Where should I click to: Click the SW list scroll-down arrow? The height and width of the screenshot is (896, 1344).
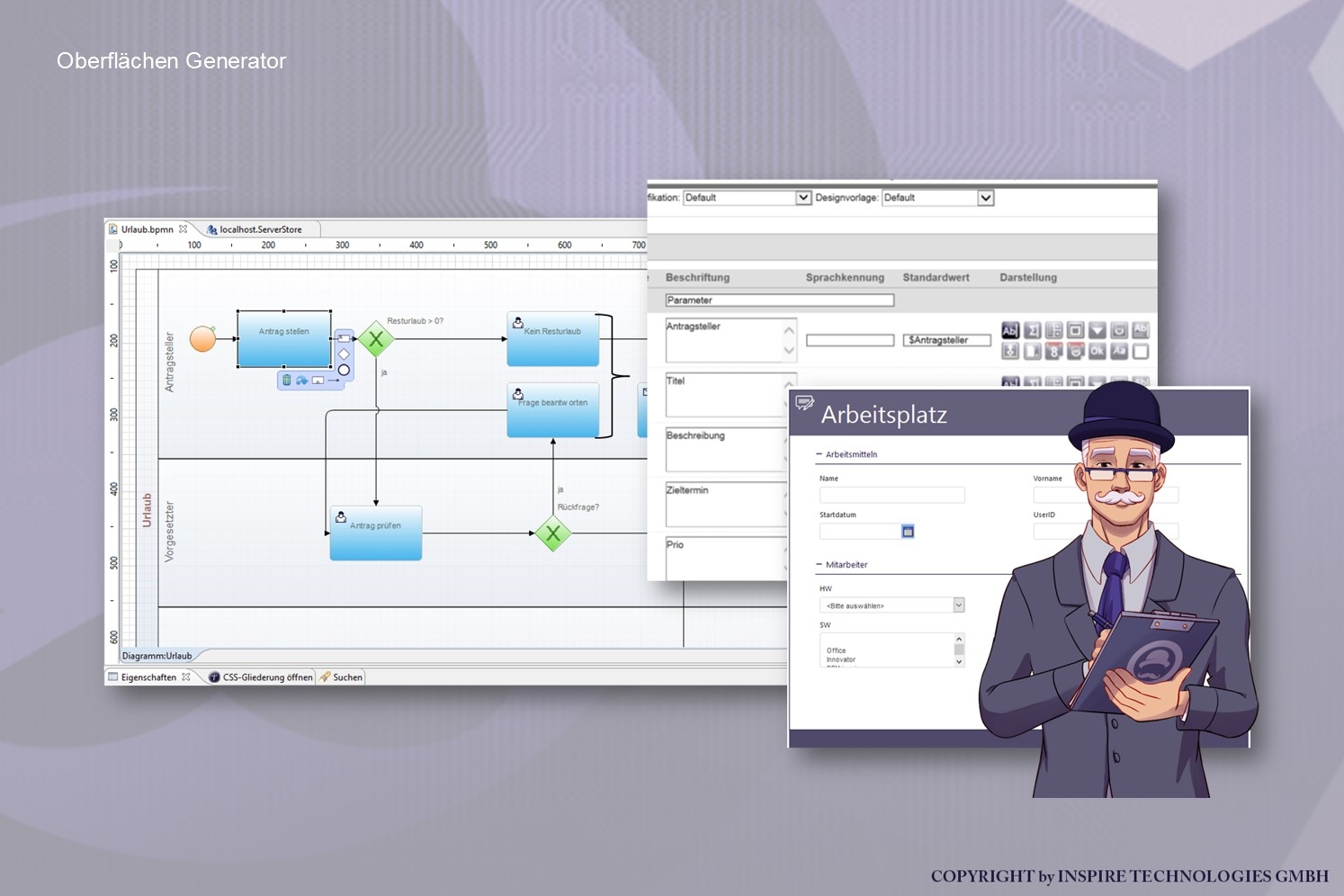959,661
